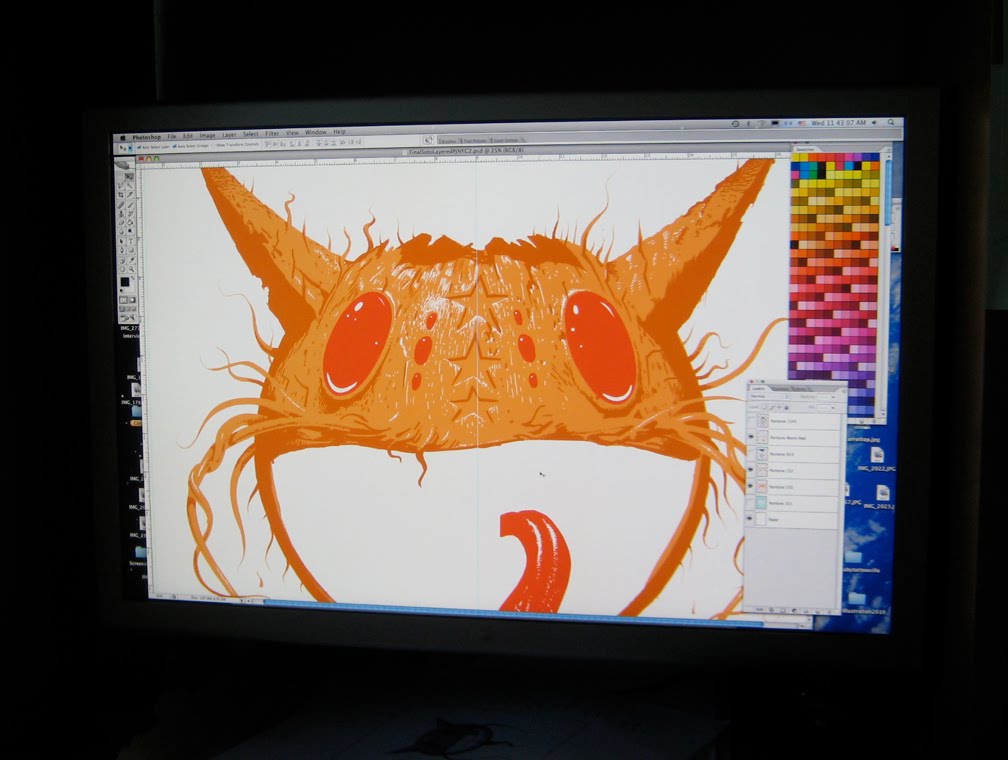Select the Blur tool
The width and height of the screenshot is (1008, 760).
pyautogui.click(x=121, y=231)
